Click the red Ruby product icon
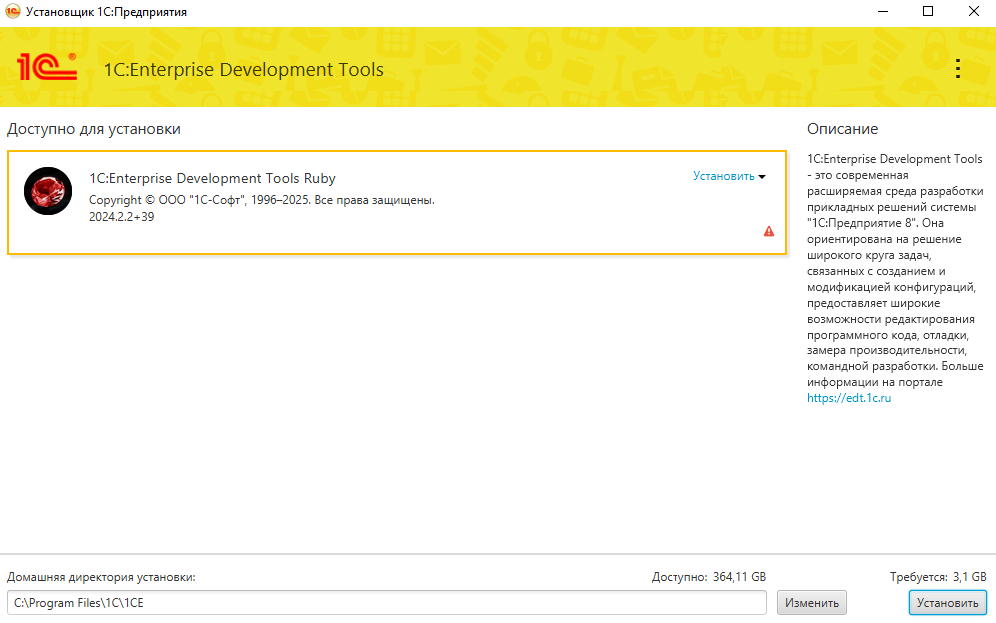Viewport: 996px width, 623px height. tap(47, 191)
